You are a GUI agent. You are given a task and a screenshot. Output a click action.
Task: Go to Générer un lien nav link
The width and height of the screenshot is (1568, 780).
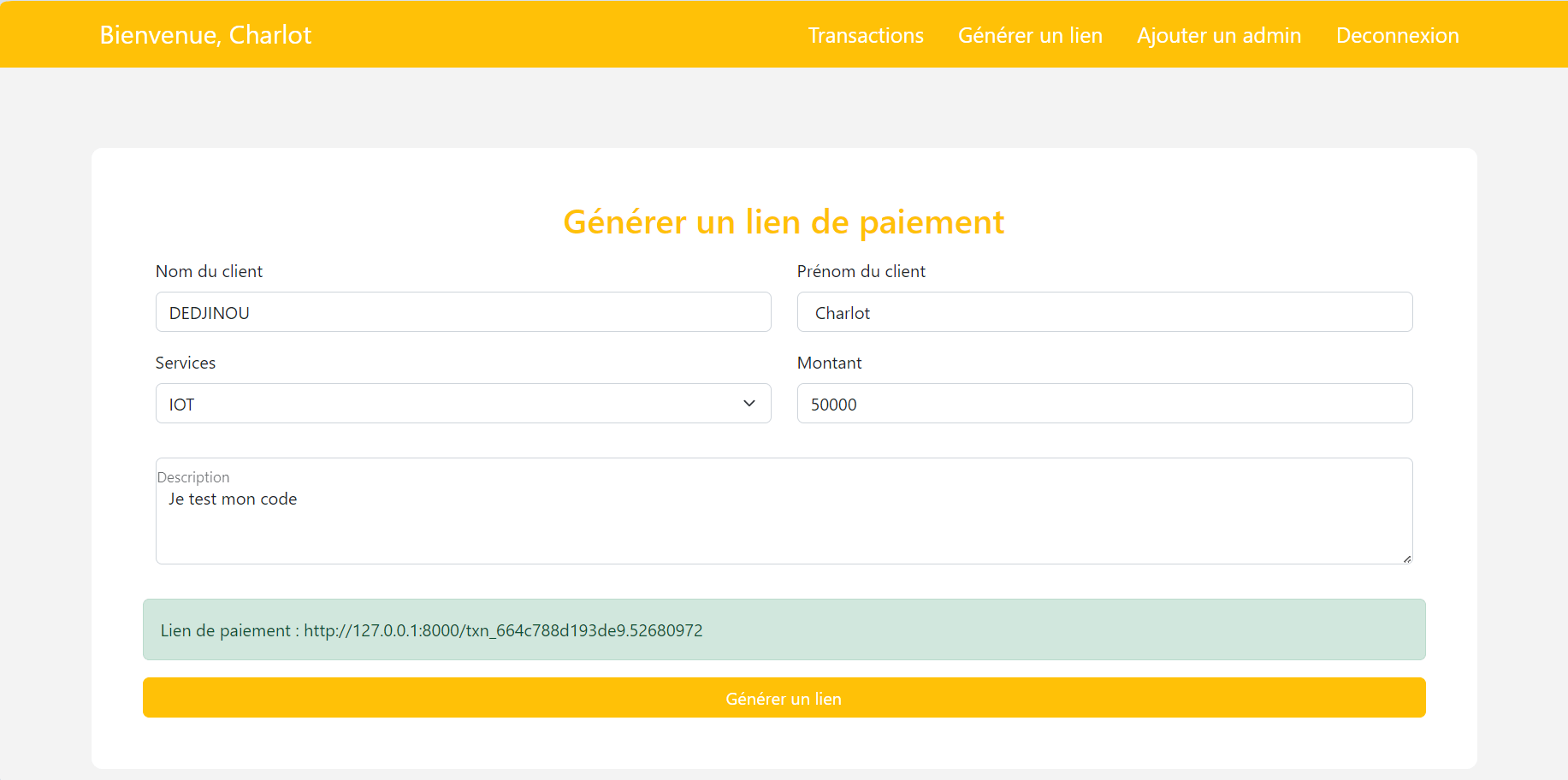tap(1030, 35)
